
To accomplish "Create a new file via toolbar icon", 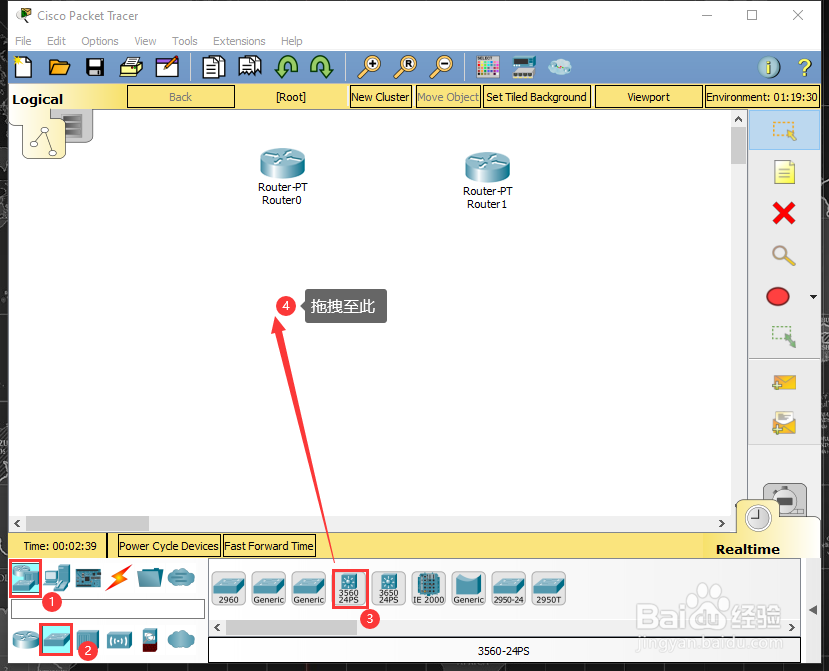I will tap(23, 67).
